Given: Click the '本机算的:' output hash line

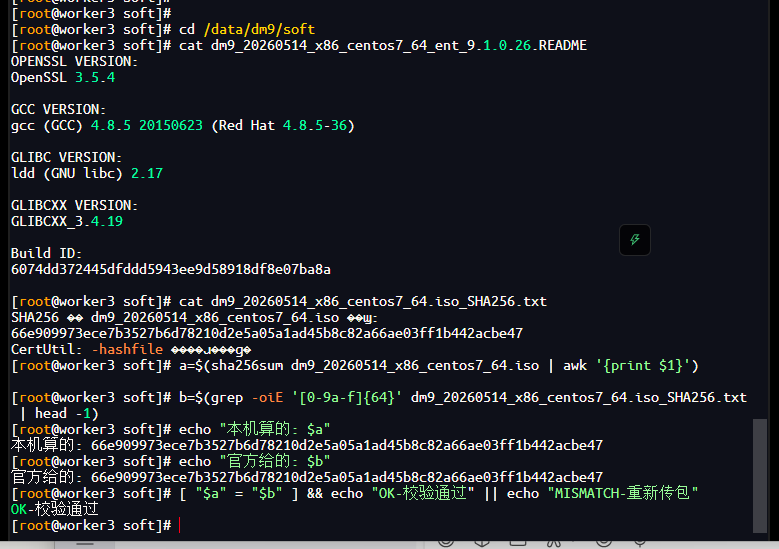Looking at the screenshot, I should point(307,445).
